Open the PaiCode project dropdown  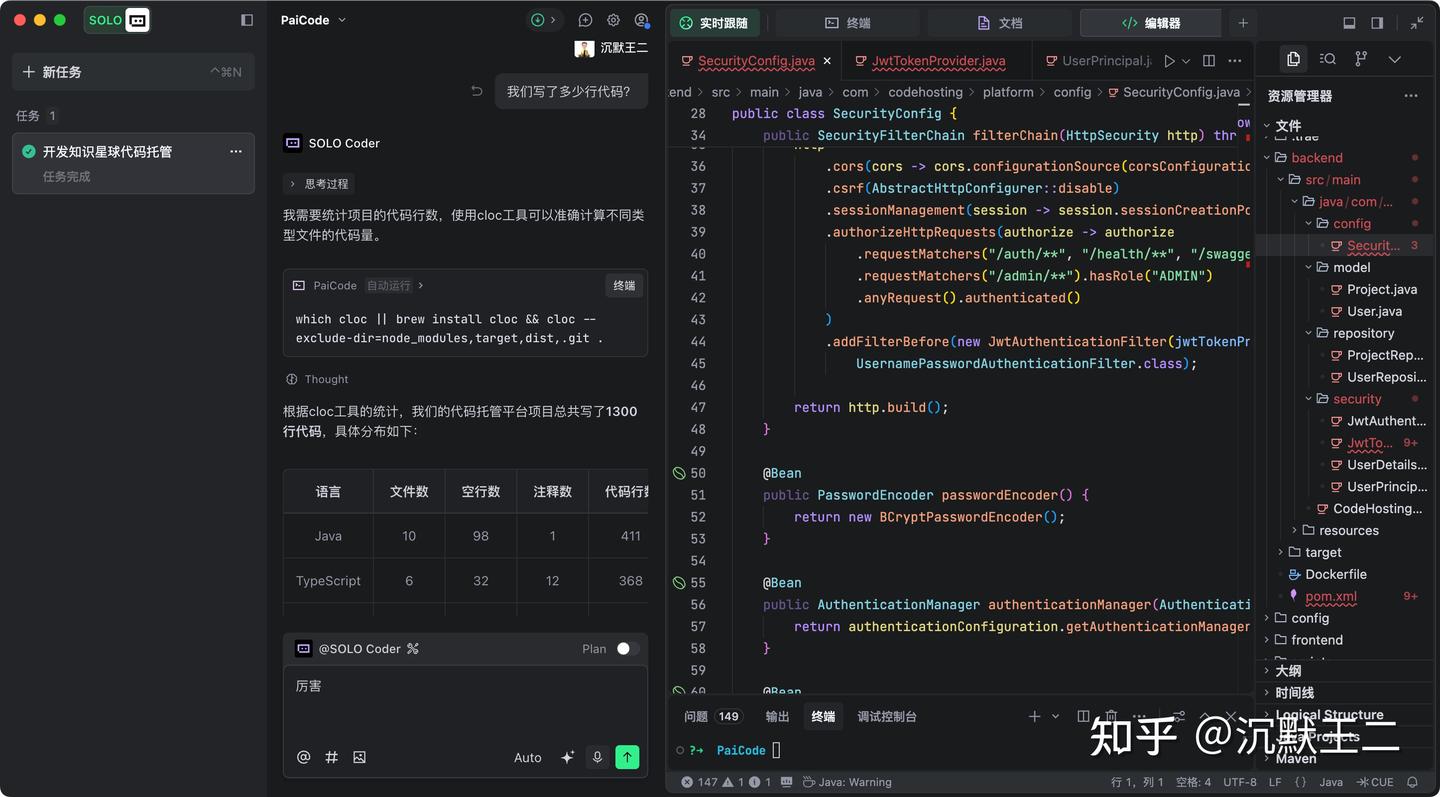312,20
